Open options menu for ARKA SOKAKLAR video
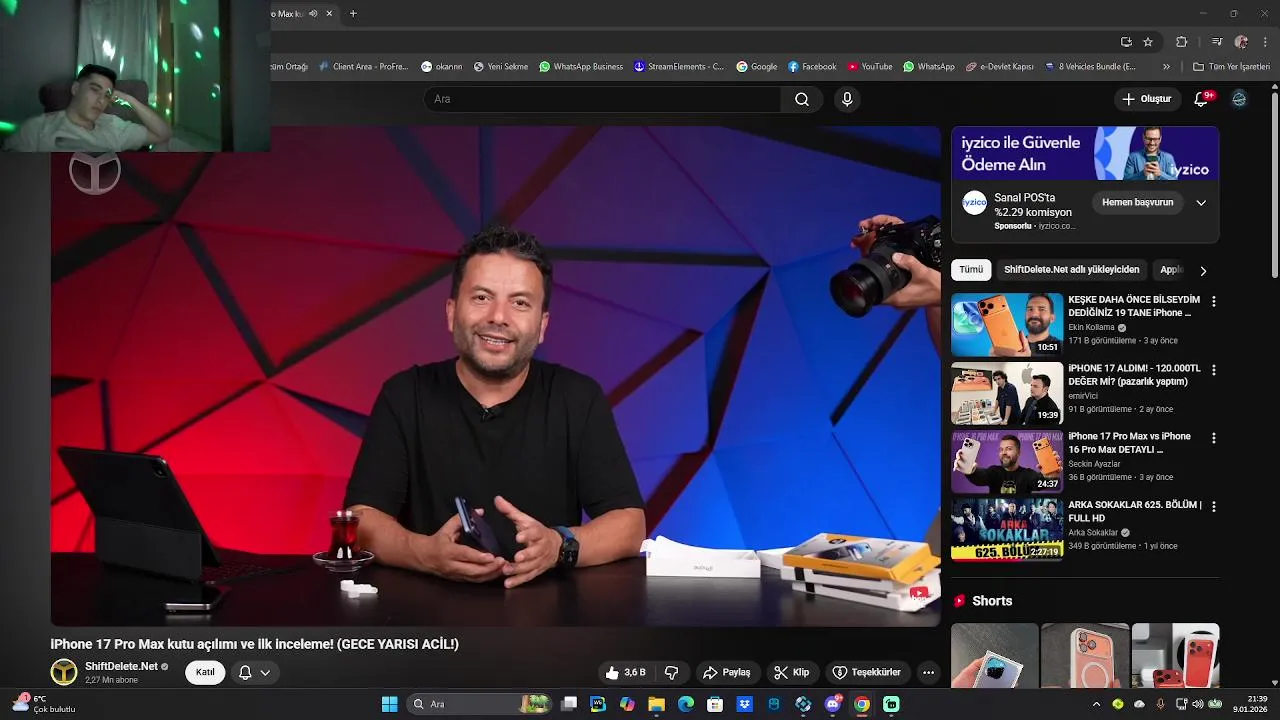This screenshot has height=720, width=1280. tap(1214, 507)
